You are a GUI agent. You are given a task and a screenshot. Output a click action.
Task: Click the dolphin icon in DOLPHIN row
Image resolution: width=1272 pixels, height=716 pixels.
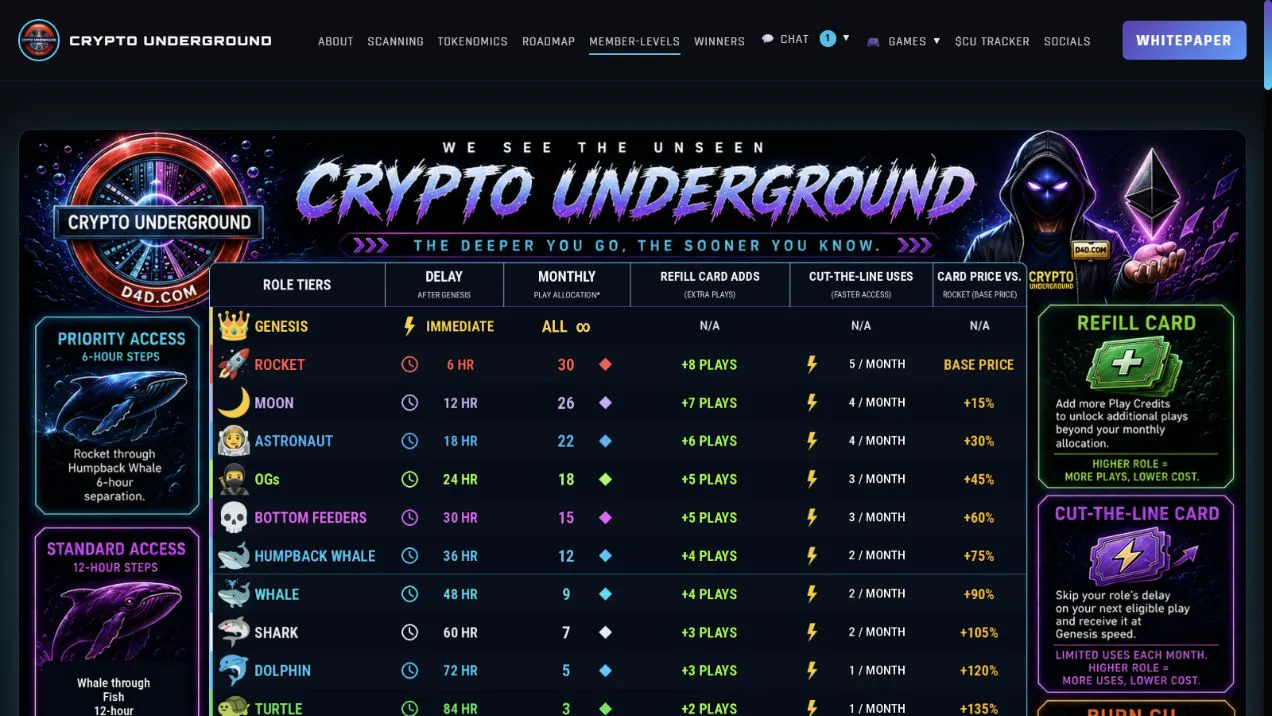pos(233,670)
